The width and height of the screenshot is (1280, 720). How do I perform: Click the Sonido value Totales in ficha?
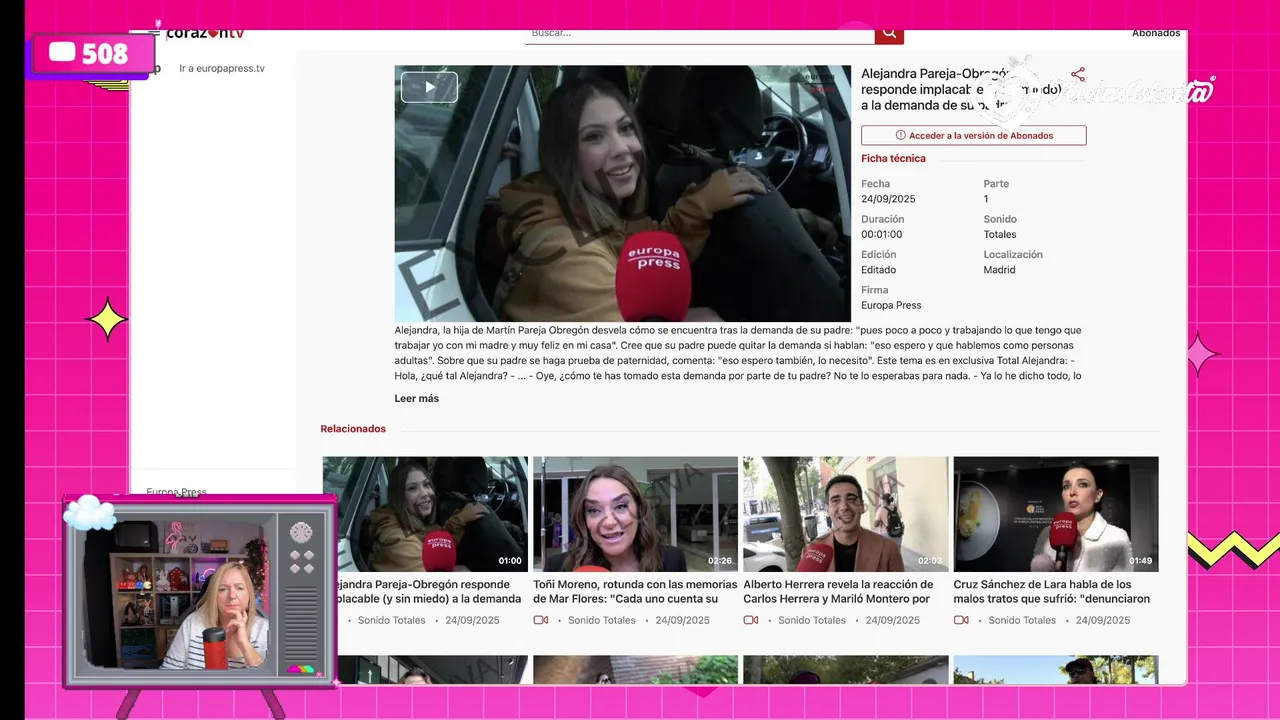pos(1000,235)
